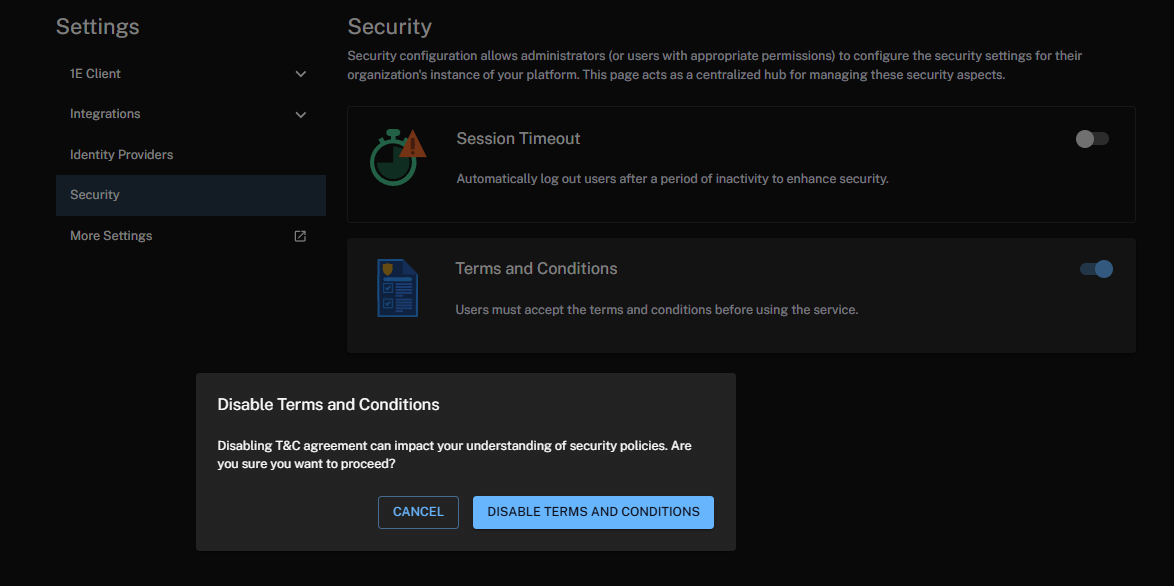The image size is (1174, 586).
Task: Select the Security sidebar item
Action: [95, 195]
